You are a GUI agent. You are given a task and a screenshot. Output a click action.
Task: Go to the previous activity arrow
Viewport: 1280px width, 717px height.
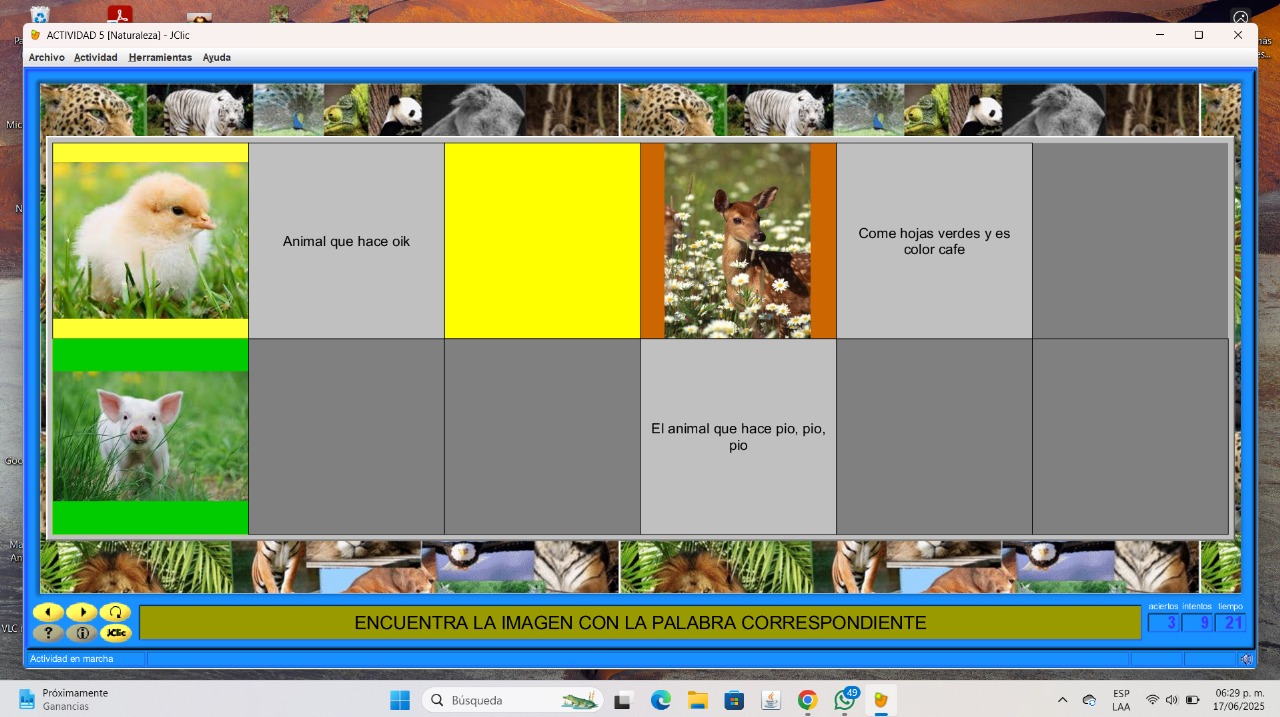click(48, 612)
